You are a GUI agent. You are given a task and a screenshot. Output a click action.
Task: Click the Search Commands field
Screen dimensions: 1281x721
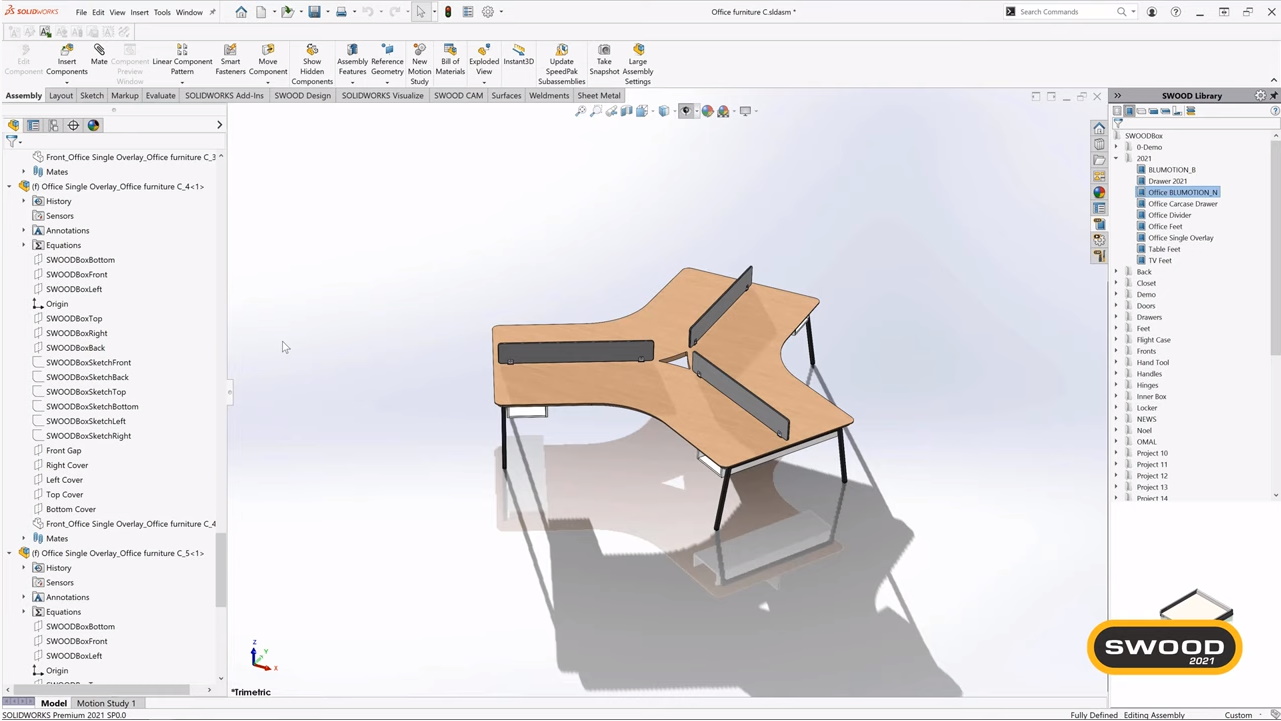[1065, 12]
